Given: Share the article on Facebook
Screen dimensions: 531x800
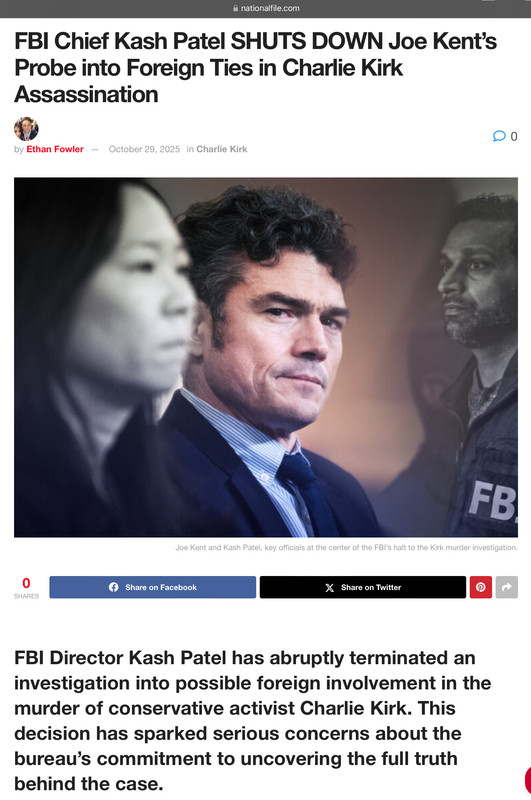Looking at the screenshot, I should (153, 587).
